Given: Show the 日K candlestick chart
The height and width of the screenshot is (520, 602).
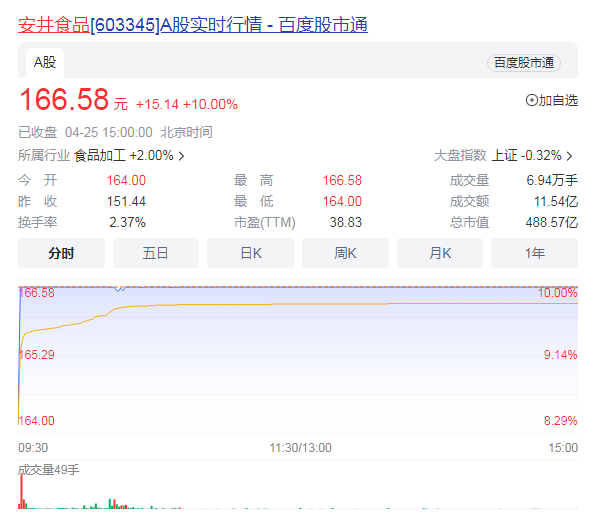Looking at the screenshot, I should (250, 253).
